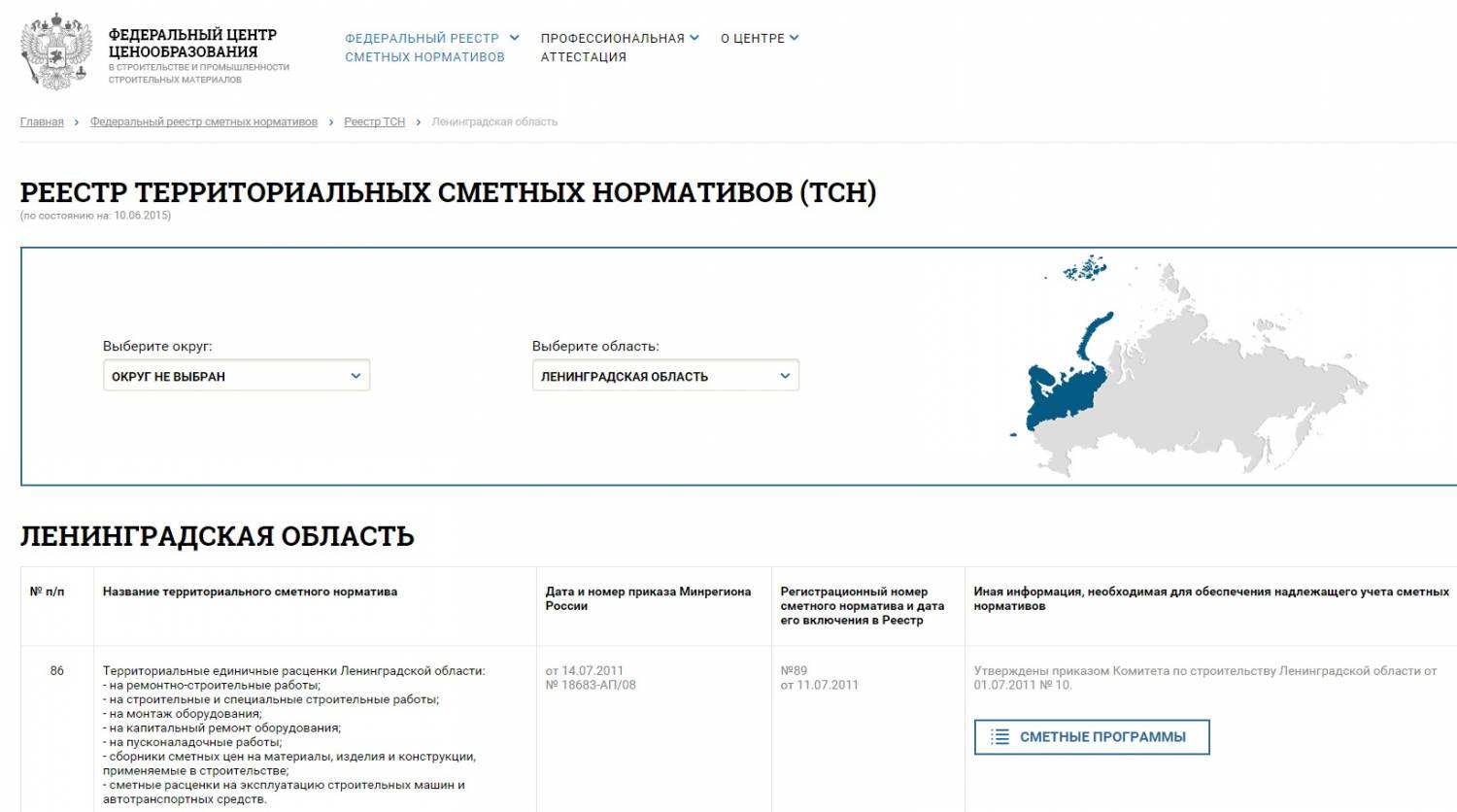
Task: Click the order date 'от 14.07.2011' cell
Action: click(x=585, y=671)
